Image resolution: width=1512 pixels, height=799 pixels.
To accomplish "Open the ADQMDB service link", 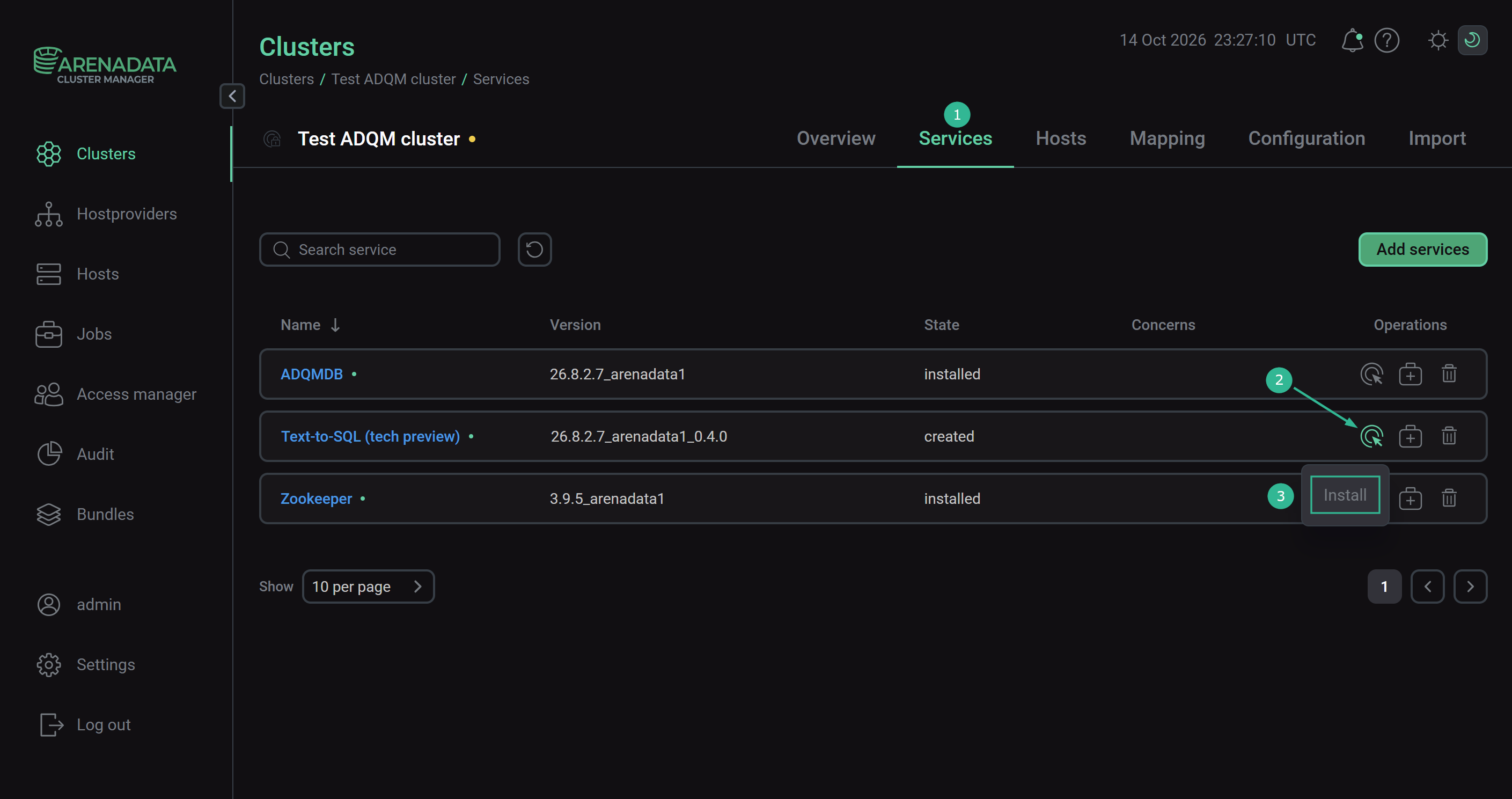I will (x=312, y=374).
